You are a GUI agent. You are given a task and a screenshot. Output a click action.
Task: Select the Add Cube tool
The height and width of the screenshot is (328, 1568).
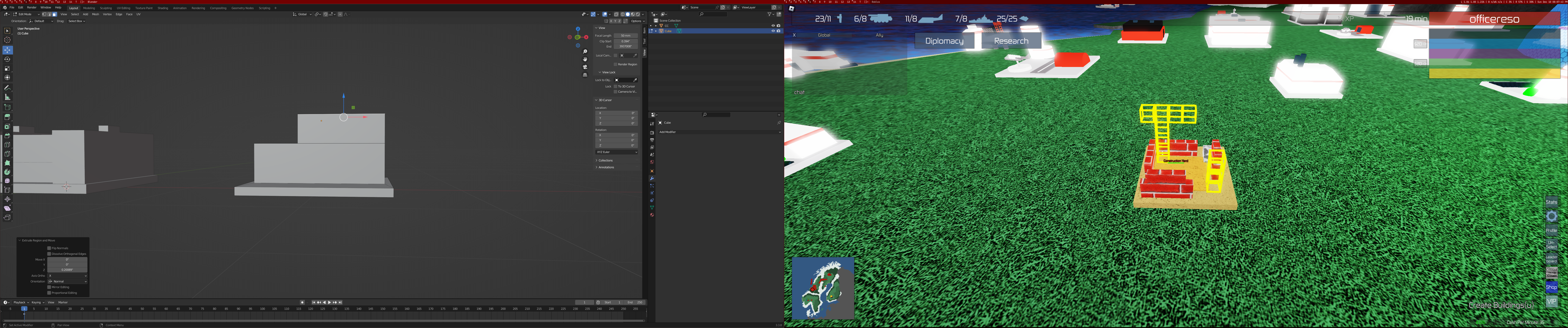point(7,107)
